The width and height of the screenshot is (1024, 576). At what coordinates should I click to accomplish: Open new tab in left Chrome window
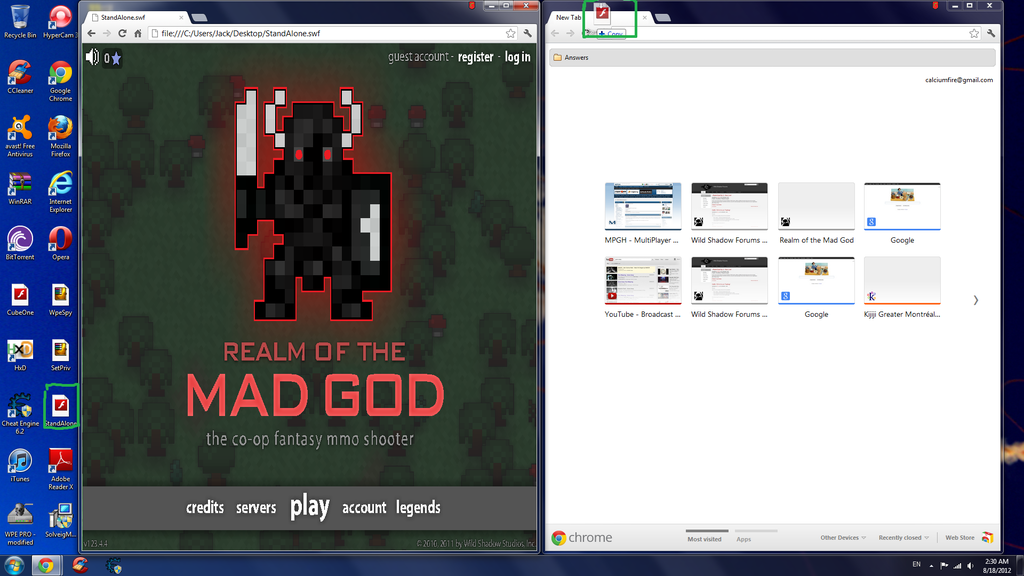click(199, 18)
